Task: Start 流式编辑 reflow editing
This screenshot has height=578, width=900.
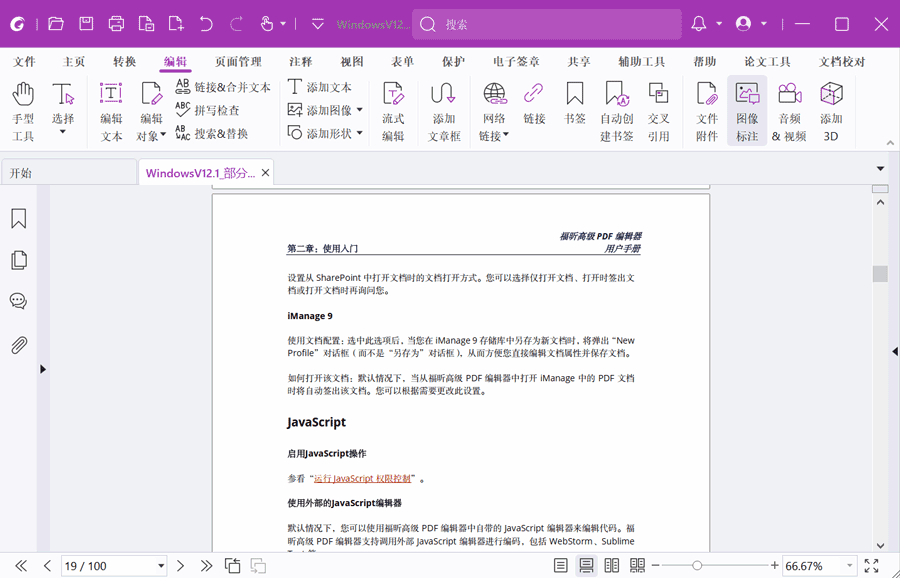Action: (x=393, y=111)
